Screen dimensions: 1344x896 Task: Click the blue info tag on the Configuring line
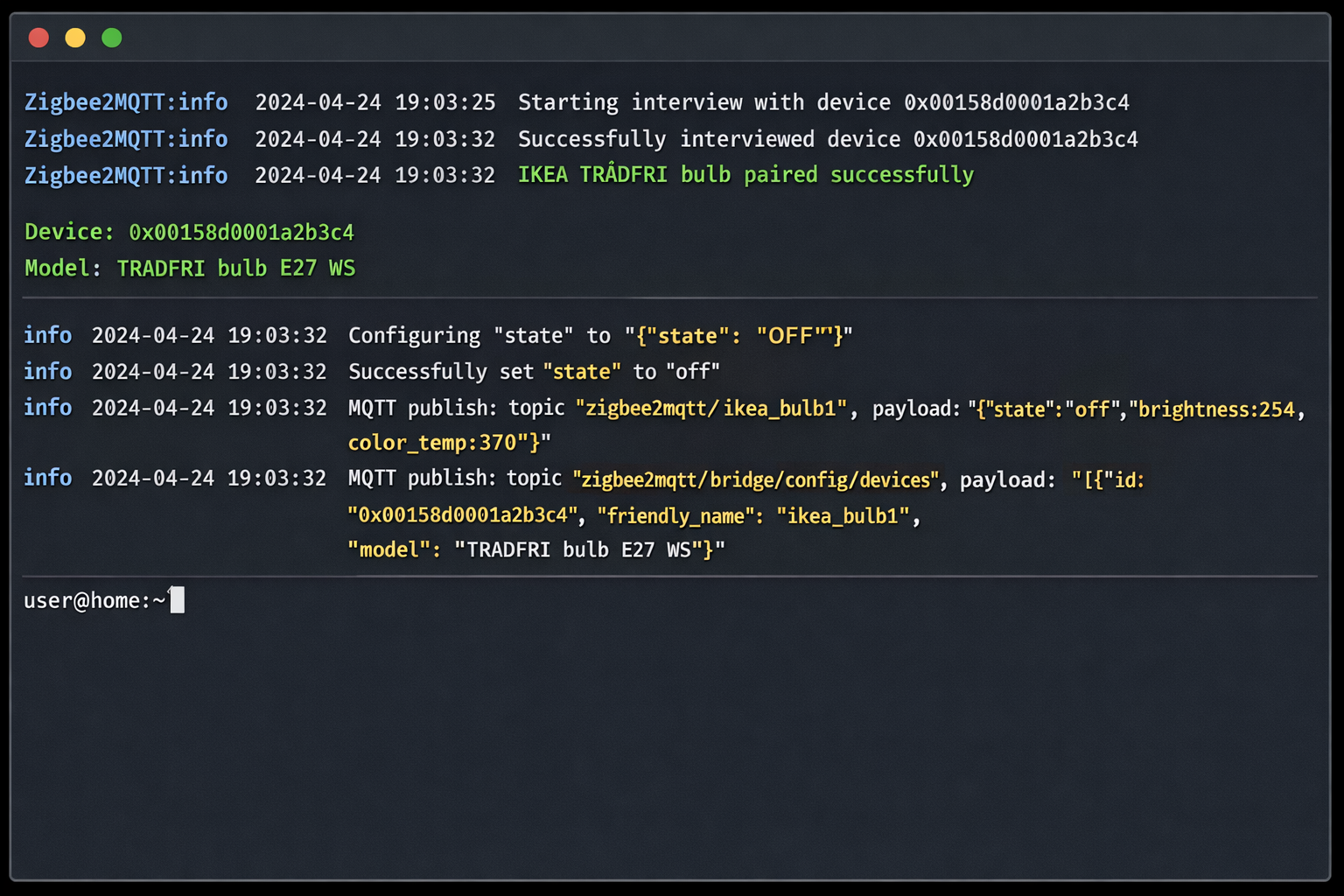(47, 335)
